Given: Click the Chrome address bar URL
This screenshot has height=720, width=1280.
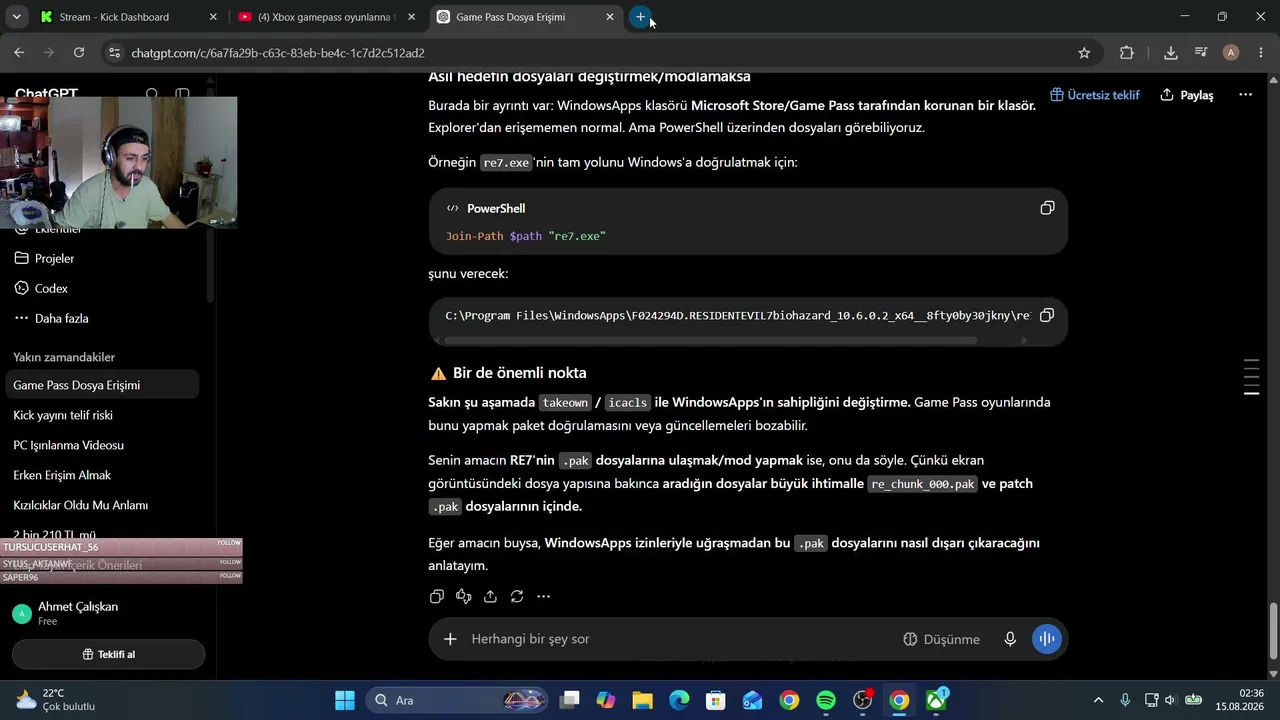Looking at the screenshot, I should (x=278, y=53).
